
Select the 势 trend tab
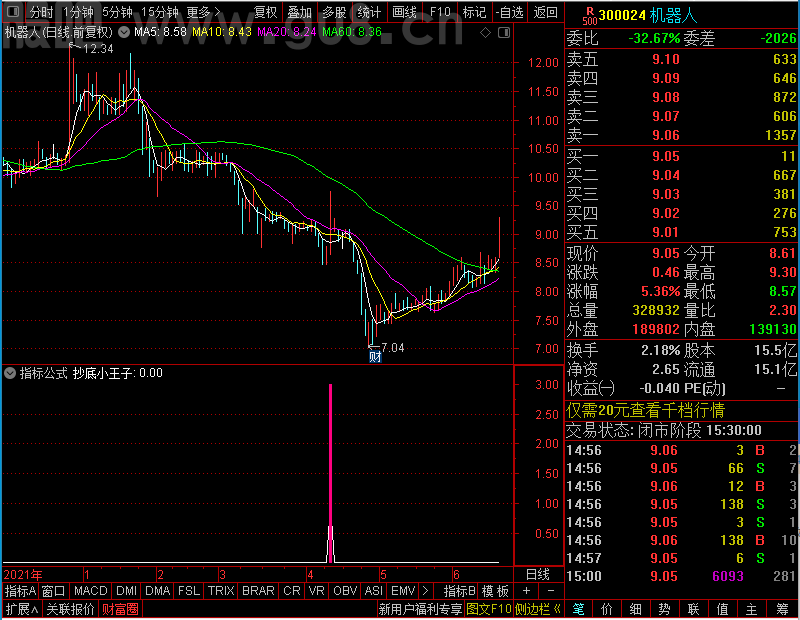point(664,609)
